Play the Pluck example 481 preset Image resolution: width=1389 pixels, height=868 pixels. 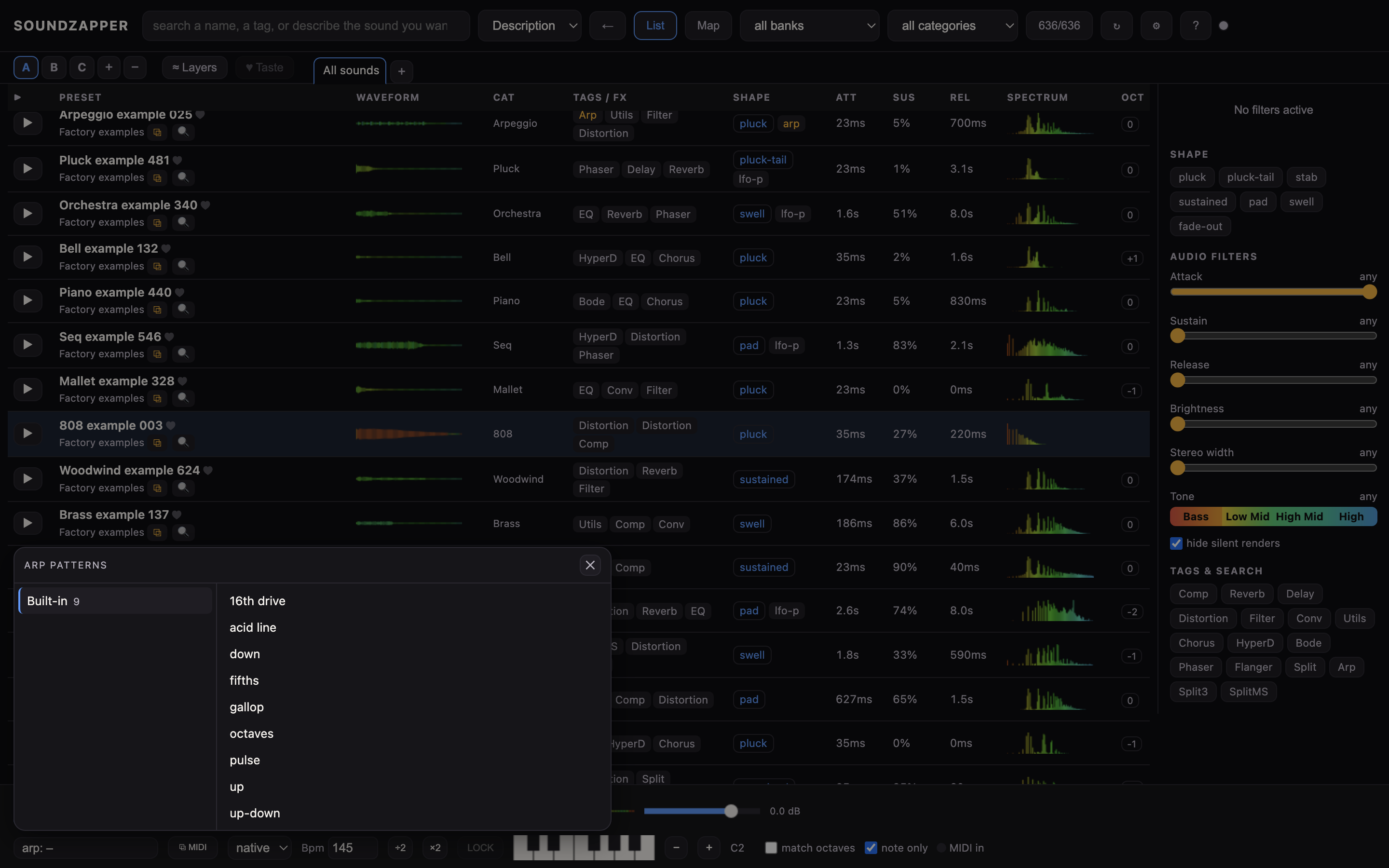coord(27,169)
